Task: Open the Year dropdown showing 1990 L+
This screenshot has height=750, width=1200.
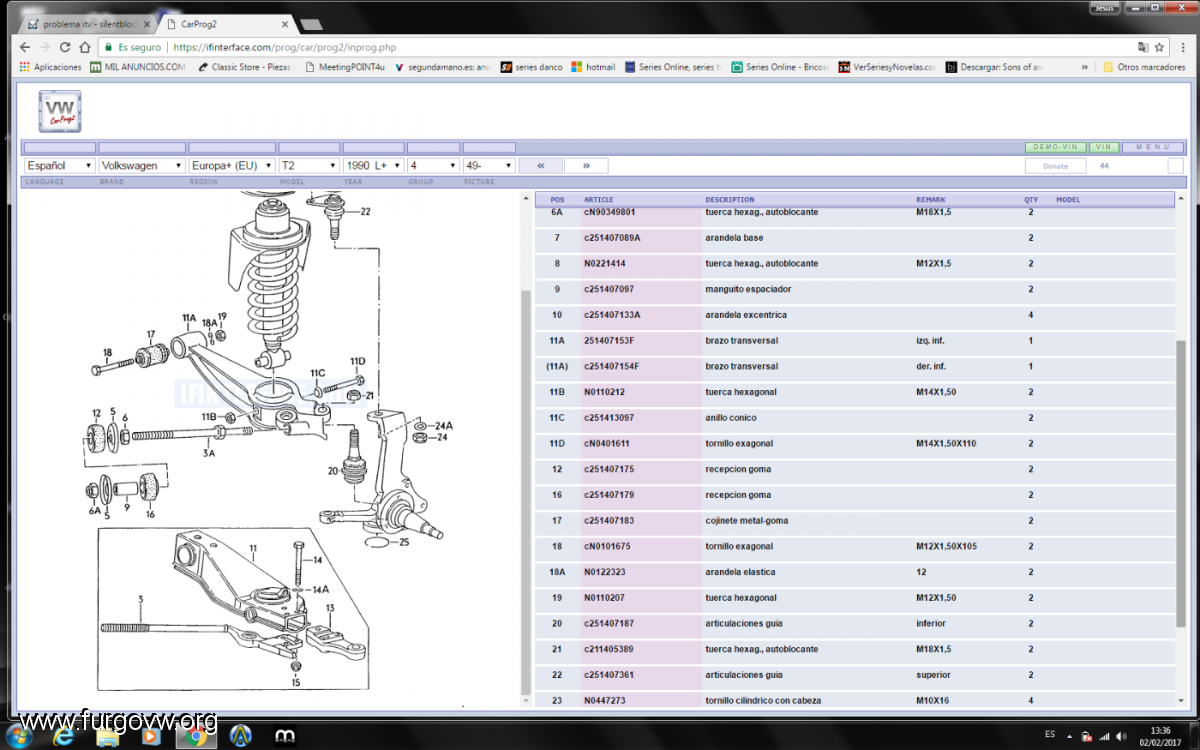Action: point(373,165)
